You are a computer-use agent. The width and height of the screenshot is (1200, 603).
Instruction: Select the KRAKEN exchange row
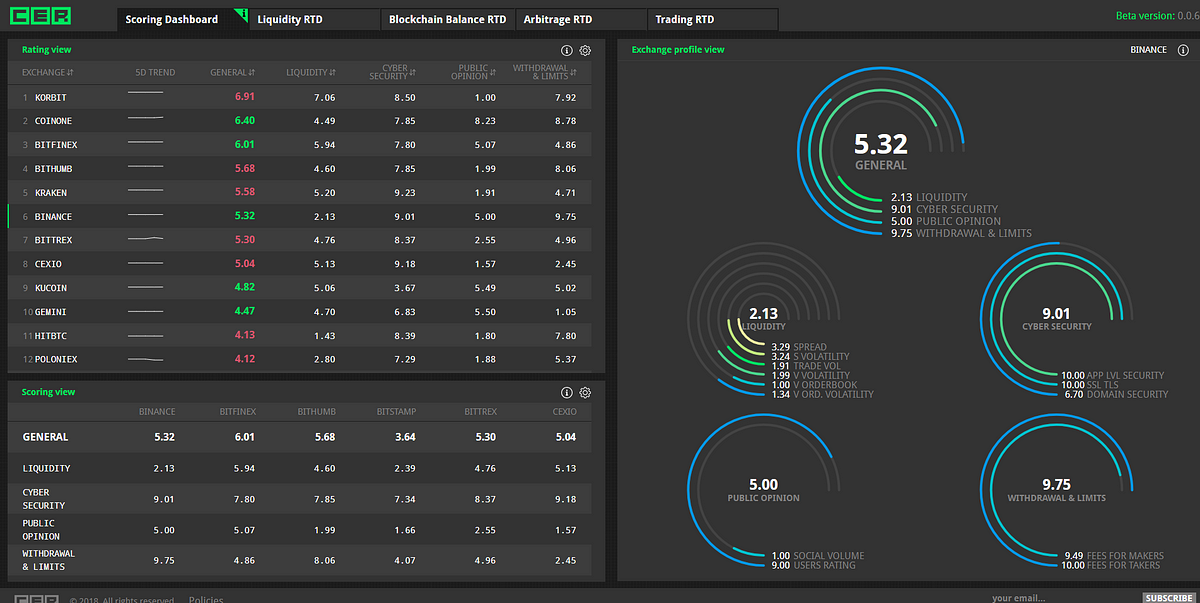click(300, 193)
